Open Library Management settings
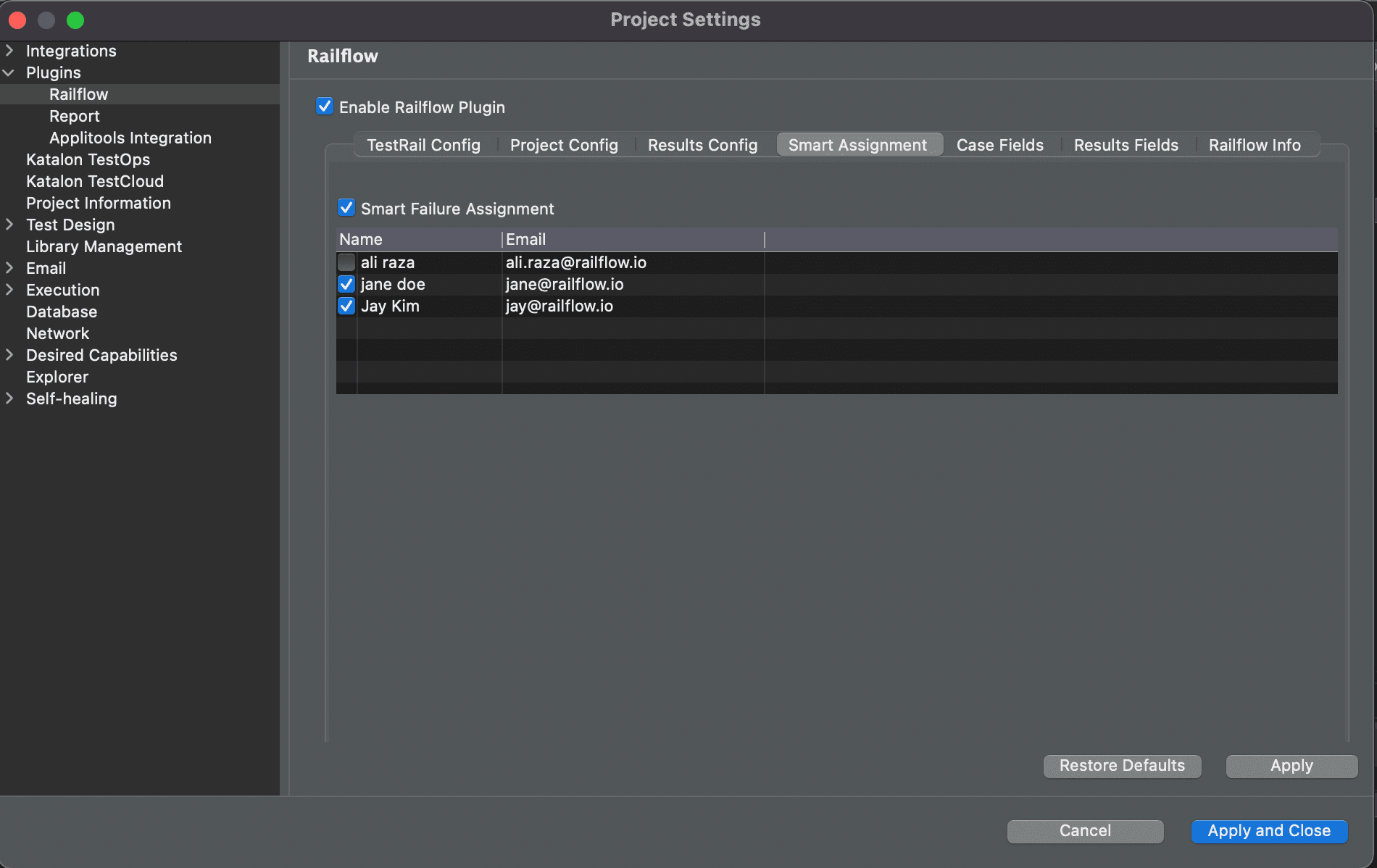Image resolution: width=1377 pixels, height=868 pixels. click(104, 246)
